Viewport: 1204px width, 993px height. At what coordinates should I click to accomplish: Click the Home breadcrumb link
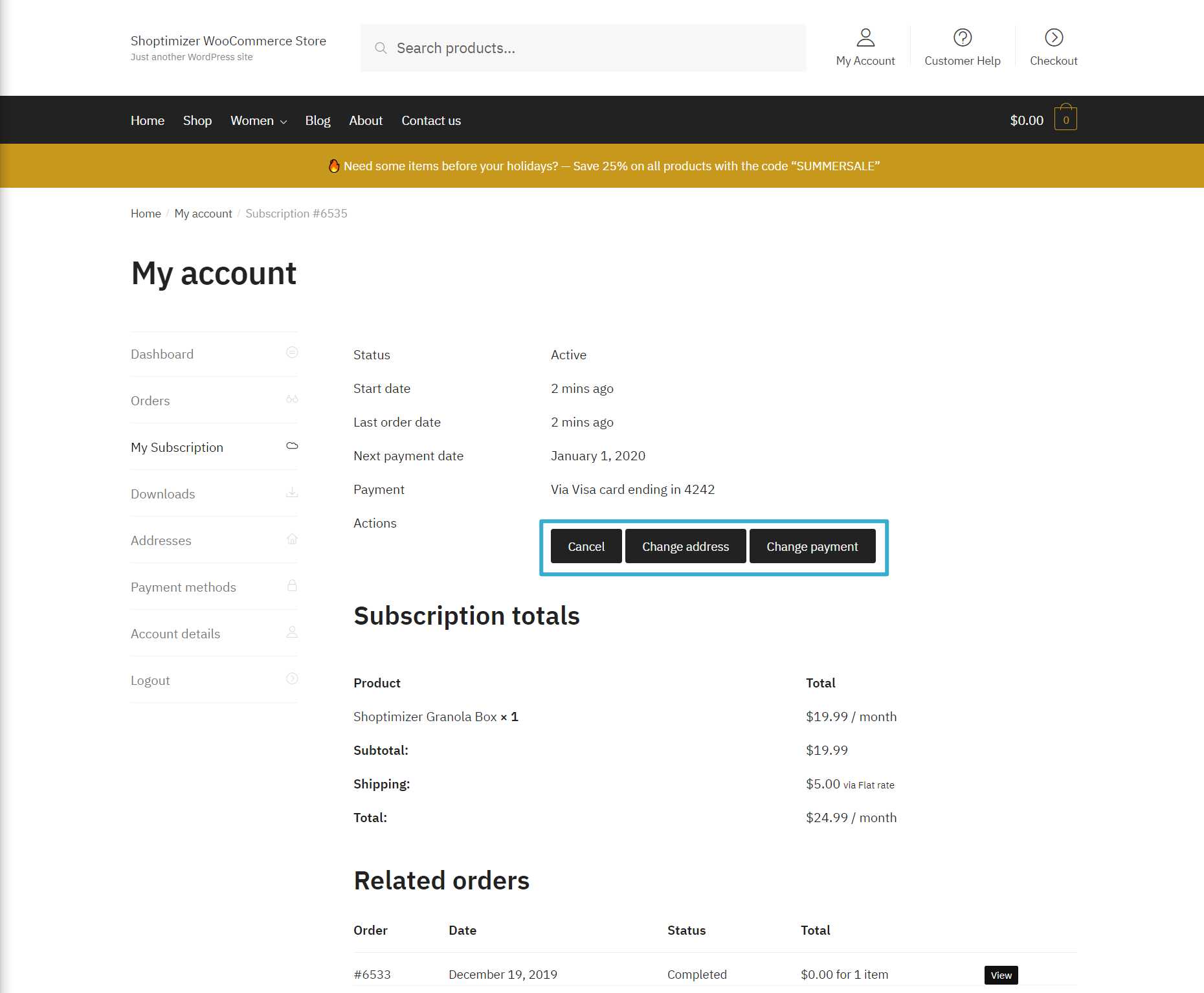click(x=146, y=214)
